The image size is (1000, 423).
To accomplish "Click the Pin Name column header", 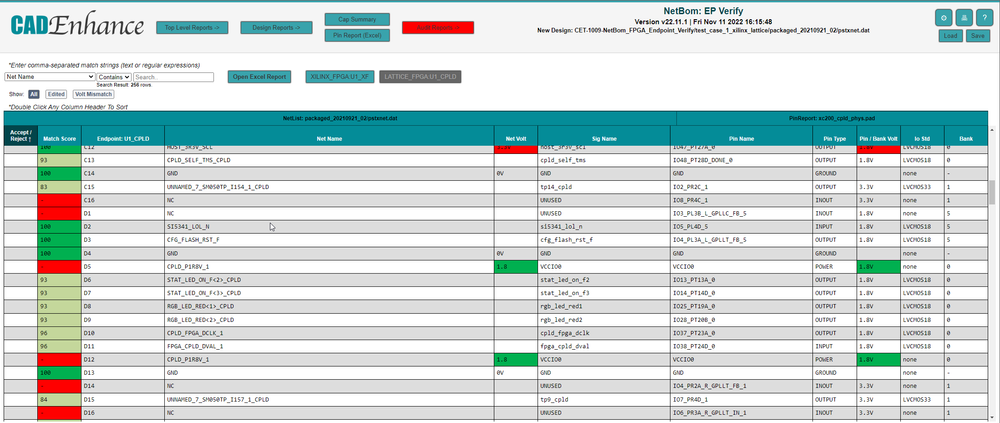I will point(742,137).
